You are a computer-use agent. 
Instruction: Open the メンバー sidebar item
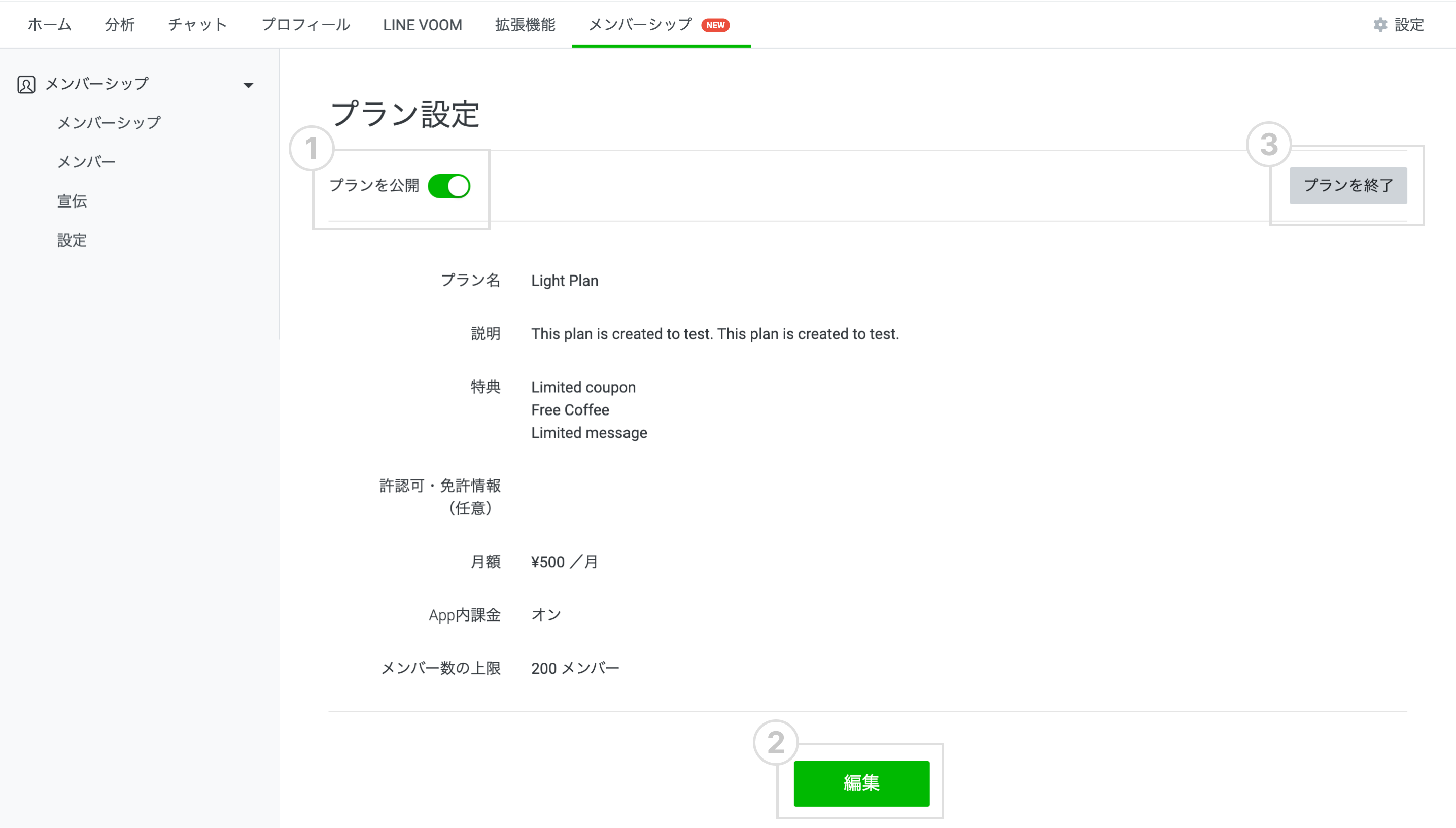86,161
